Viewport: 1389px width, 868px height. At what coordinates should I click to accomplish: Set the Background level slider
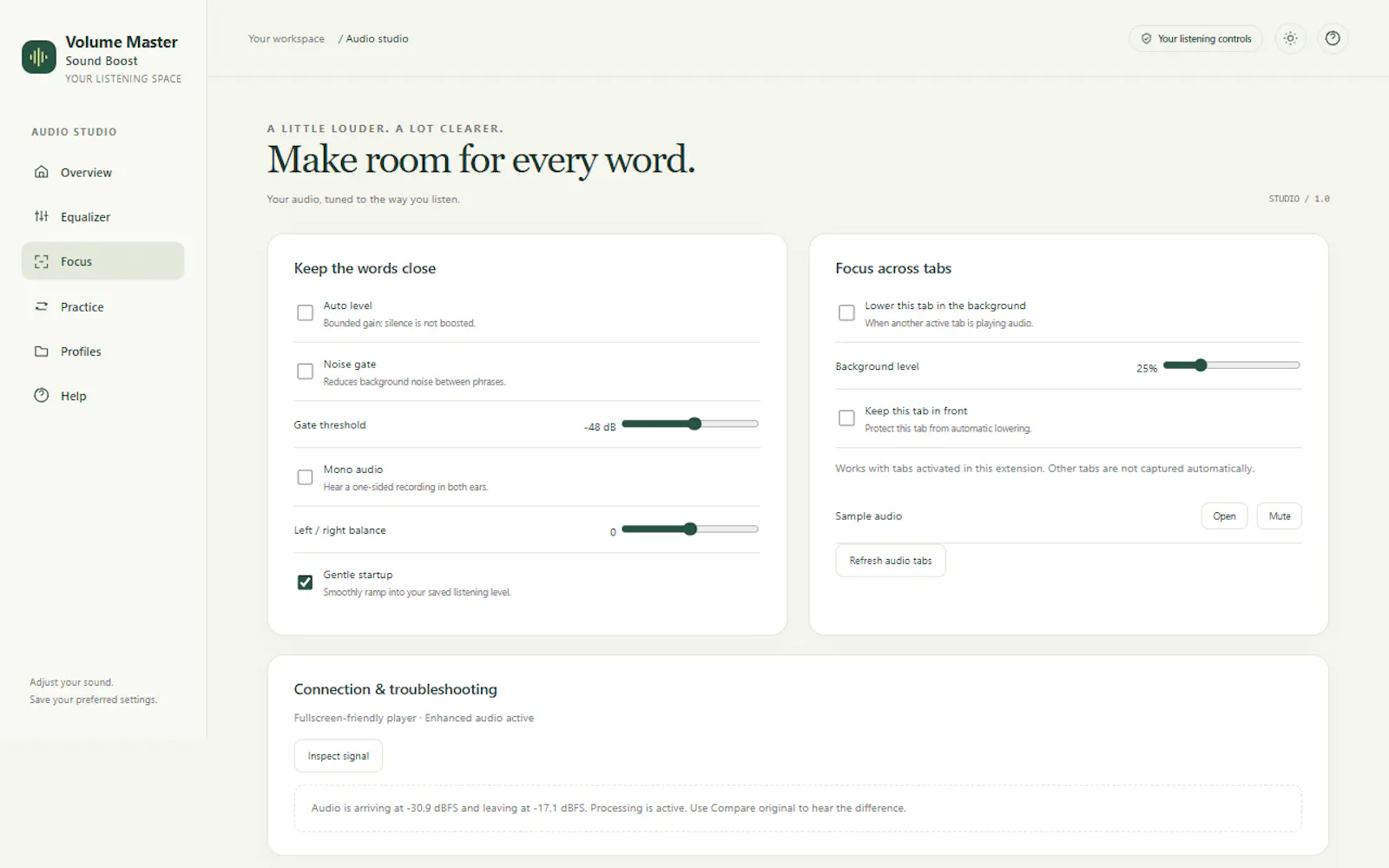point(1231,365)
